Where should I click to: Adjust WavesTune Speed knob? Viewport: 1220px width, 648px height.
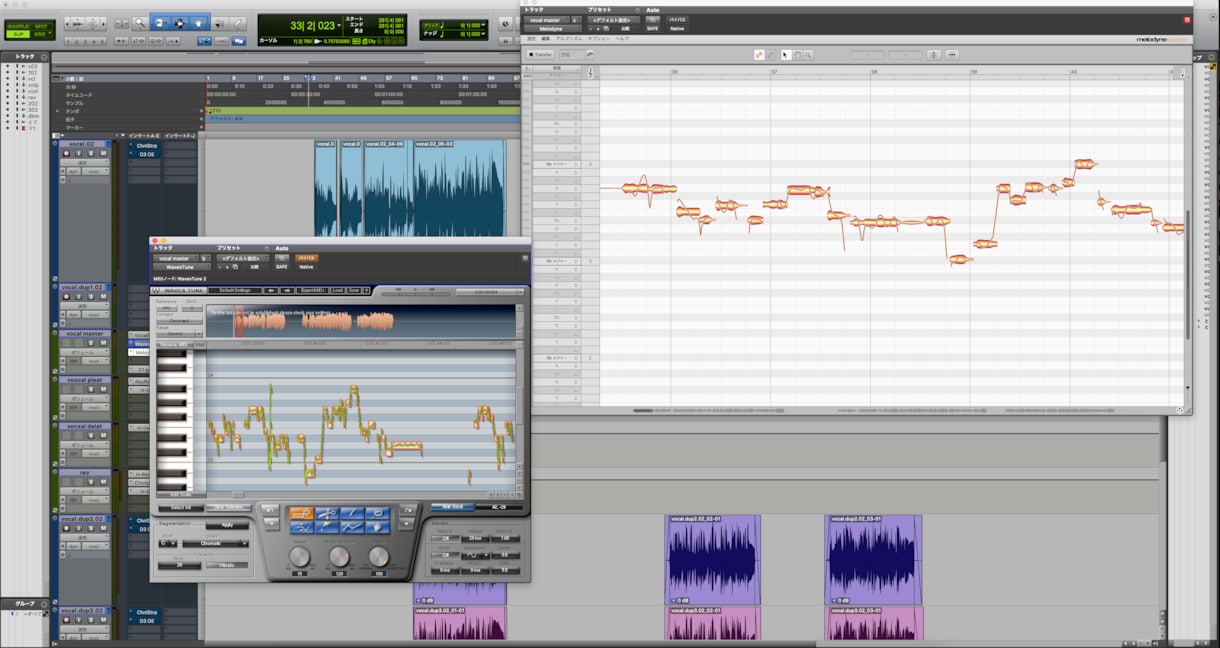click(300, 556)
